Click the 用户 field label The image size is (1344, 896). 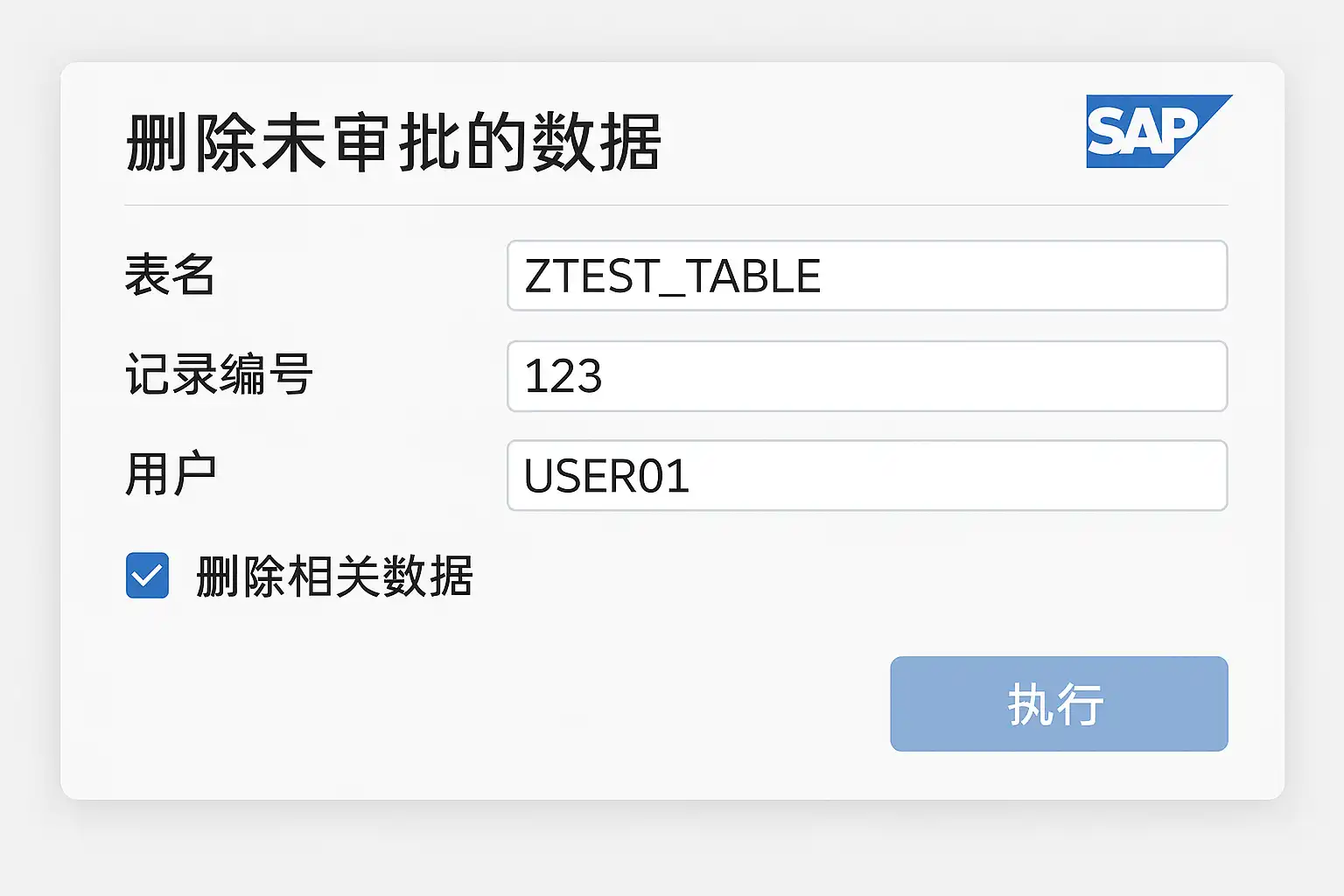(x=171, y=475)
